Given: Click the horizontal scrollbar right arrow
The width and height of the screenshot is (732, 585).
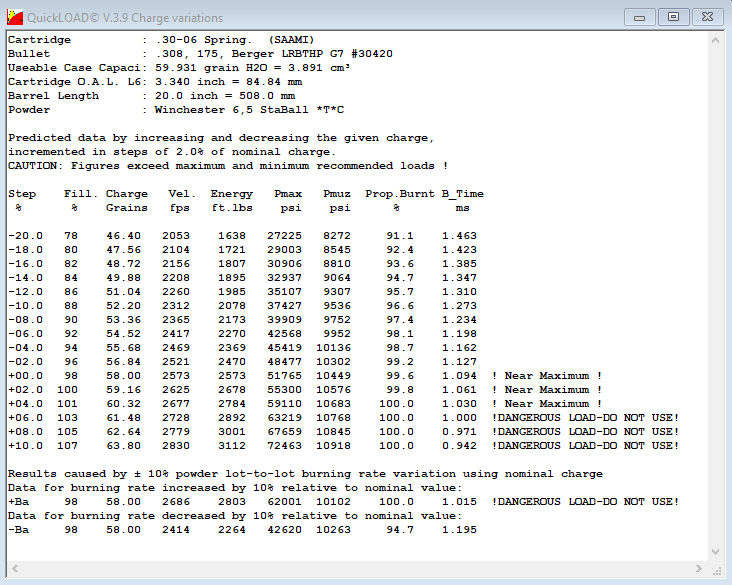Looking at the screenshot, I should [x=699, y=568].
